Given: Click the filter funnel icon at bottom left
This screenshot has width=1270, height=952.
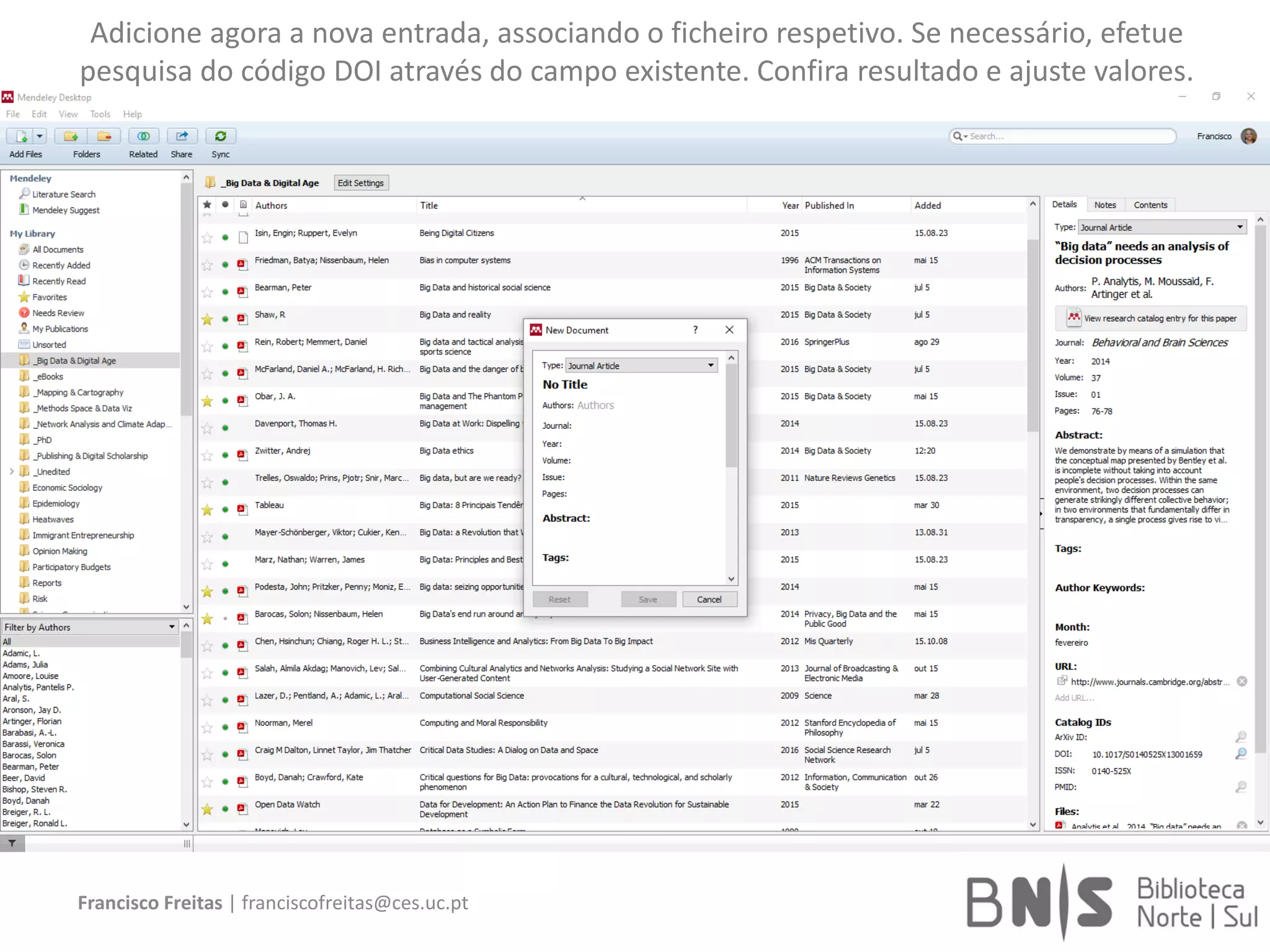Looking at the screenshot, I should coord(12,844).
